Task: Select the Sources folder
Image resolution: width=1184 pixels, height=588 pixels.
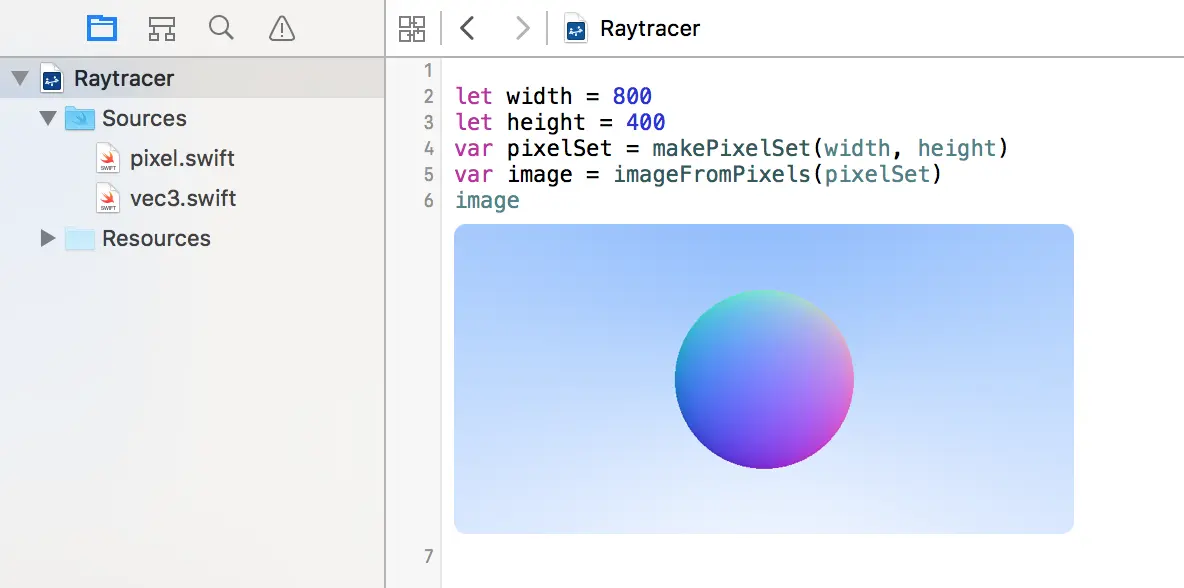Action: click(x=145, y=118)
